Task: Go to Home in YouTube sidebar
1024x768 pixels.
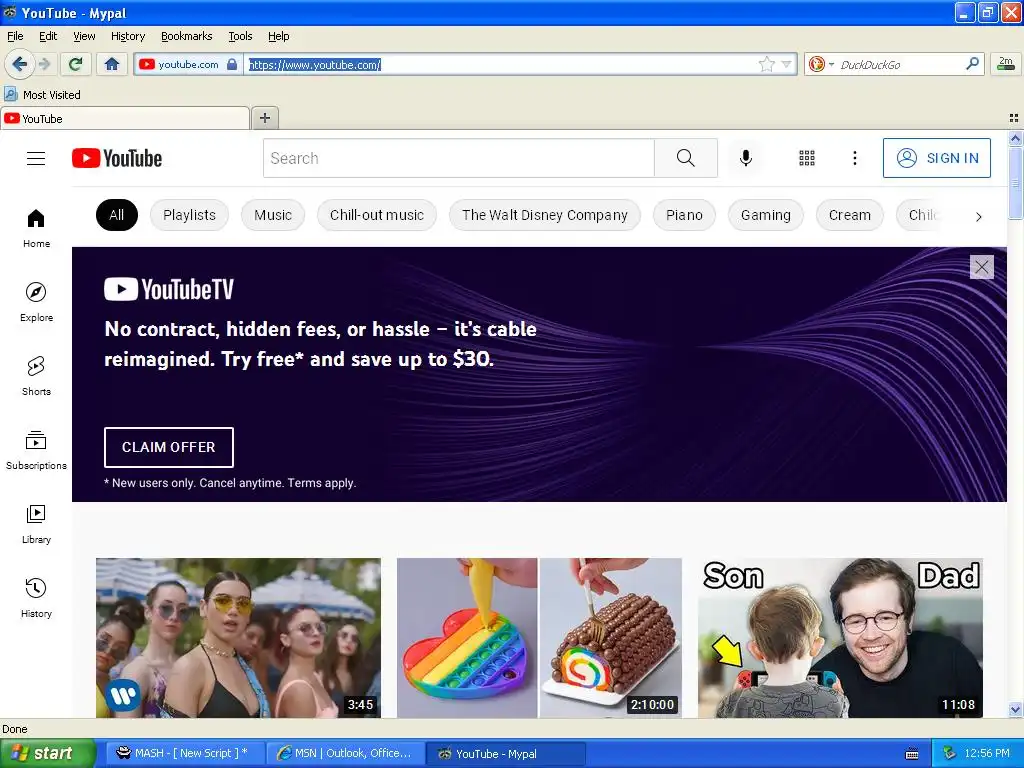Action: (x=36, y=229)
